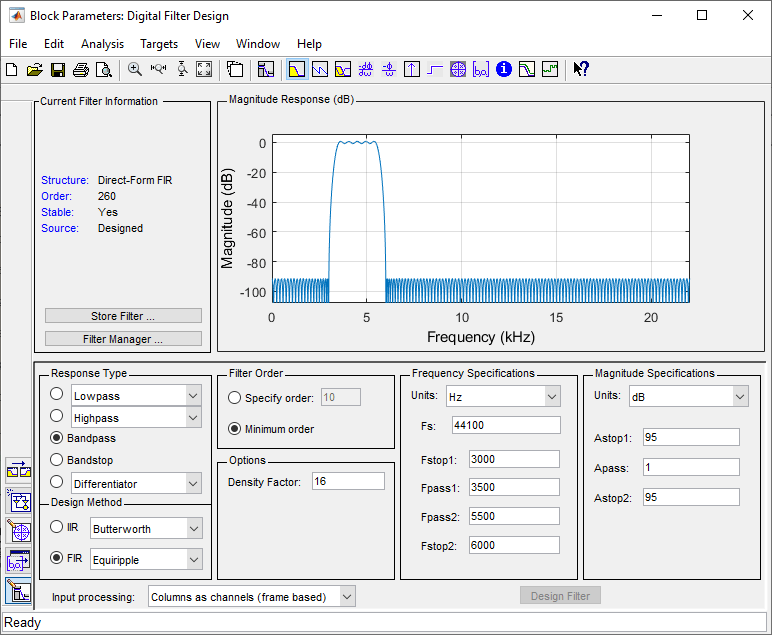Viewport: 772px width, 635px height.
Task: Open the Pole/Zero Editor sidebar panel
Action: [x=19, y=530]
